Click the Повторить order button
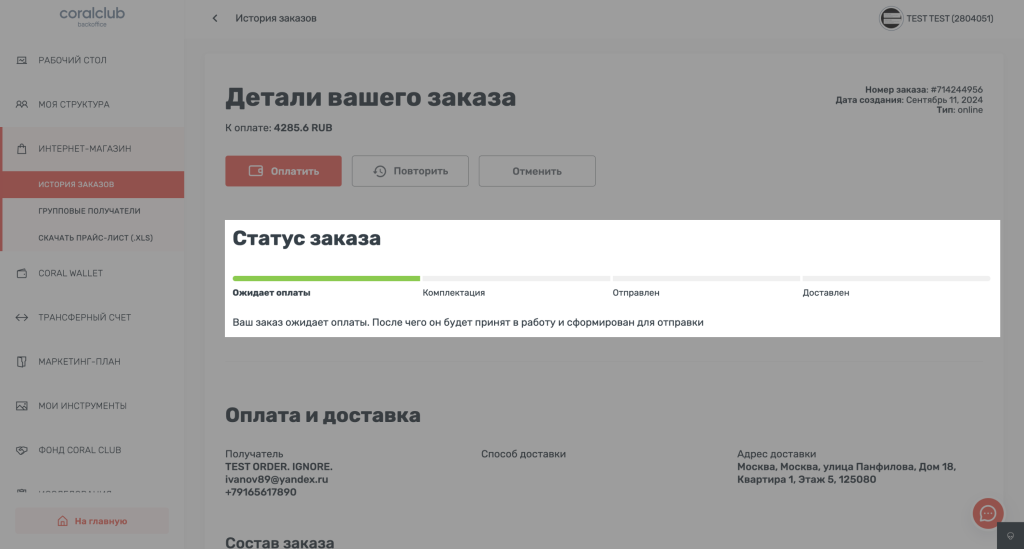 pyautogui.click(x=409, y=171)
